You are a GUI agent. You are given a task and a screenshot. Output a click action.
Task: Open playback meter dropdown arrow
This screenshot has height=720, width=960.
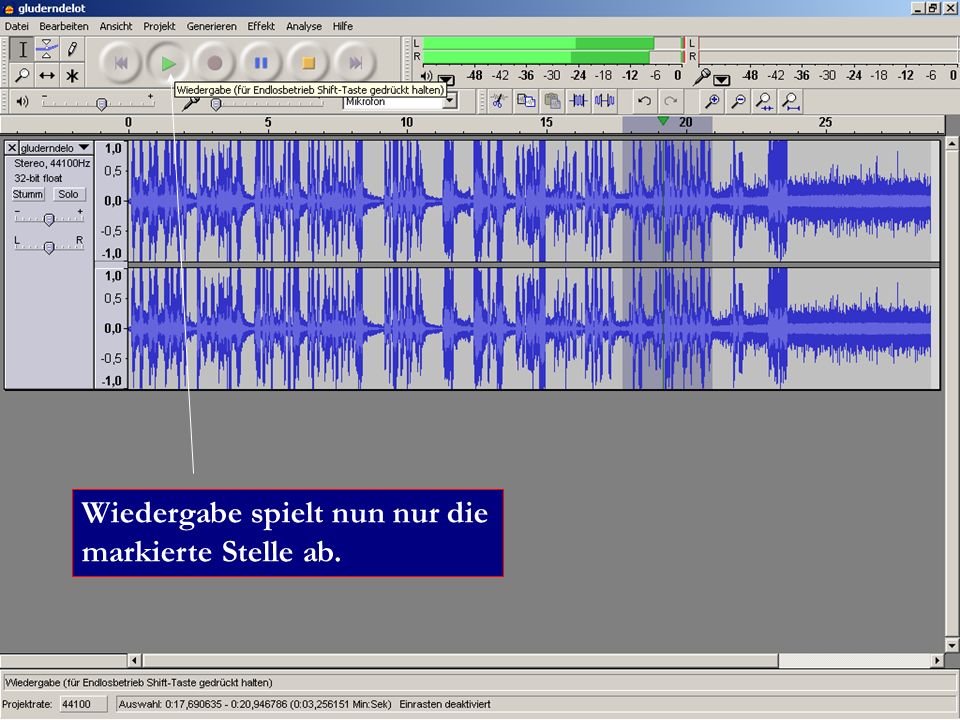[x=446, y=80]
